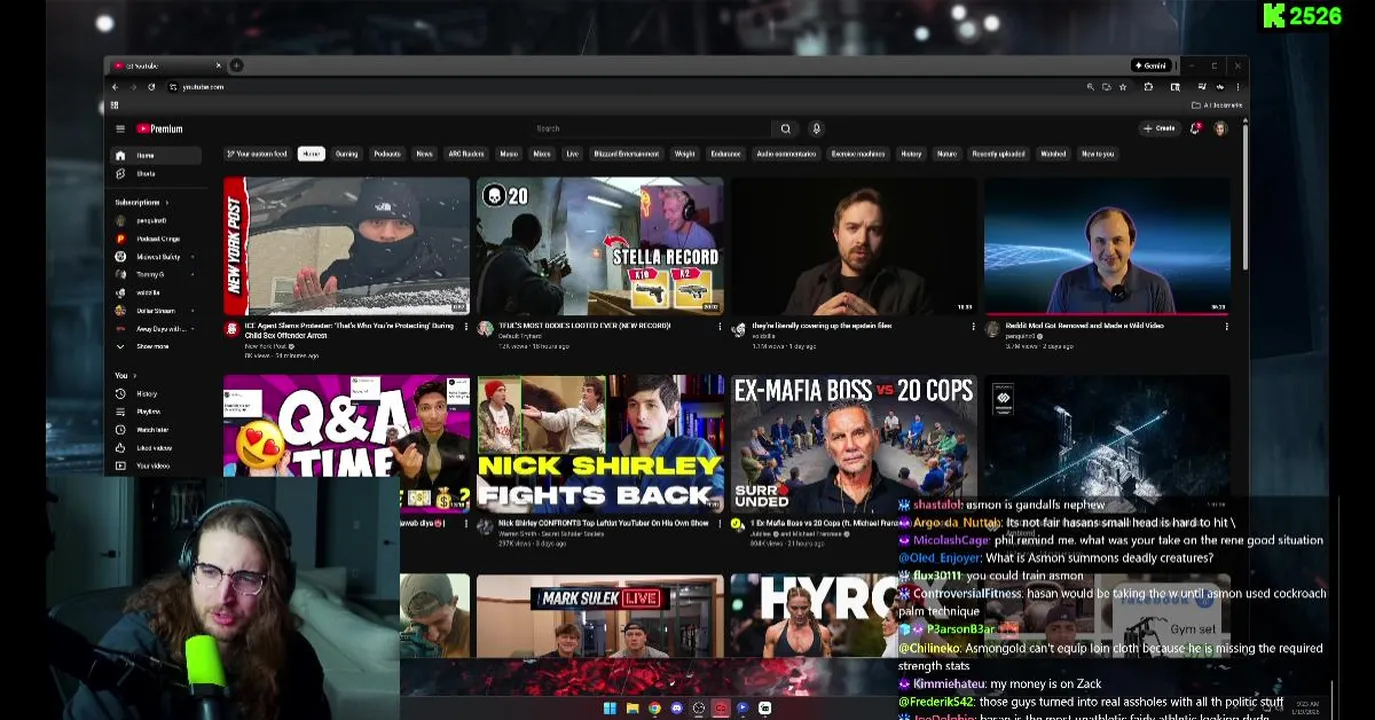Viewport: 1375px width, 720px height.
Task: Open the Stella Record video thumbnail
Action: 600,246
